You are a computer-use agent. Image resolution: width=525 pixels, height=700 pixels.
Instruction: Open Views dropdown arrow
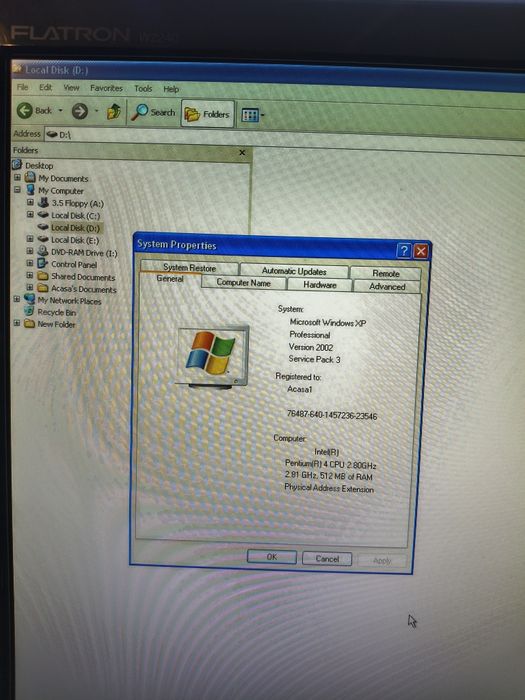point(262,116)
